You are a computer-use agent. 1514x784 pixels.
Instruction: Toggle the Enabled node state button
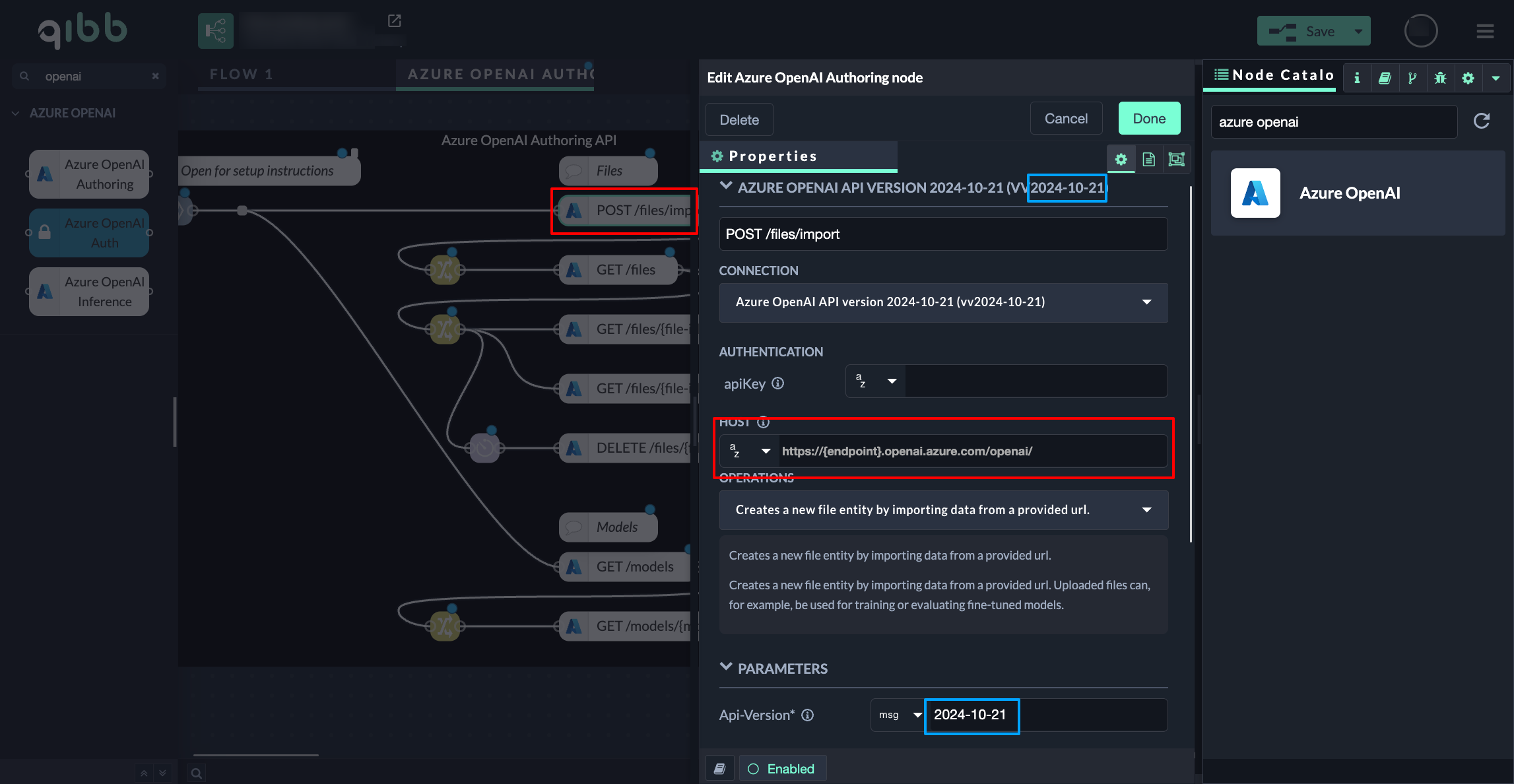pyautogui.click(x=782, y=769)
